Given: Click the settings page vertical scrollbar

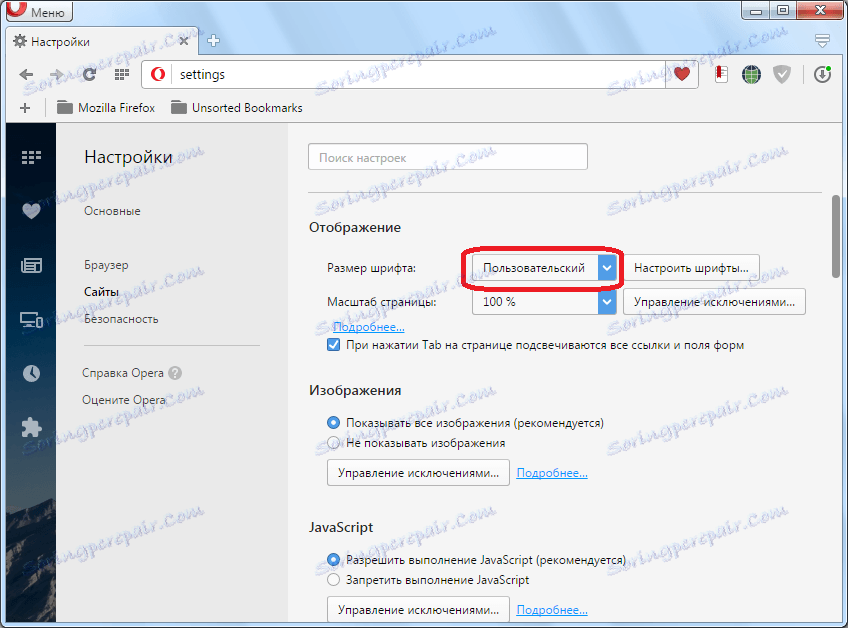Looking at the screenshot, I should click(836, 237).
